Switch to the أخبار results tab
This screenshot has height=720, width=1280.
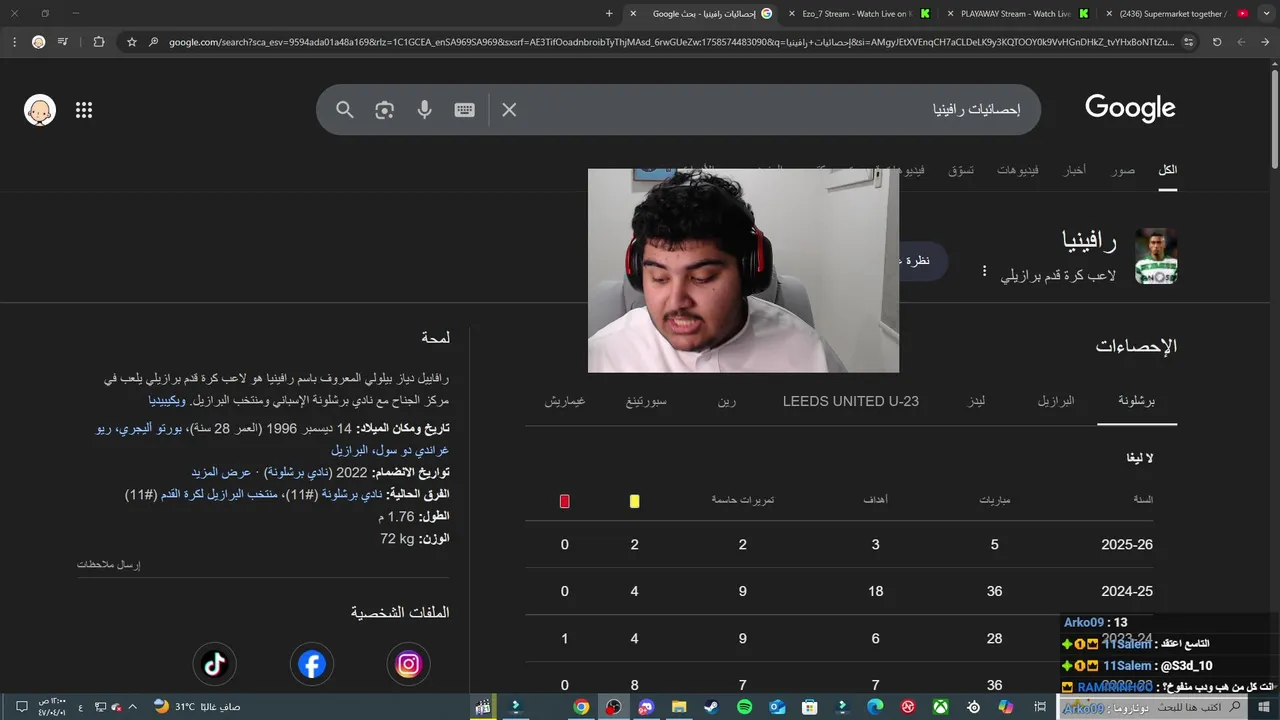1074,170
